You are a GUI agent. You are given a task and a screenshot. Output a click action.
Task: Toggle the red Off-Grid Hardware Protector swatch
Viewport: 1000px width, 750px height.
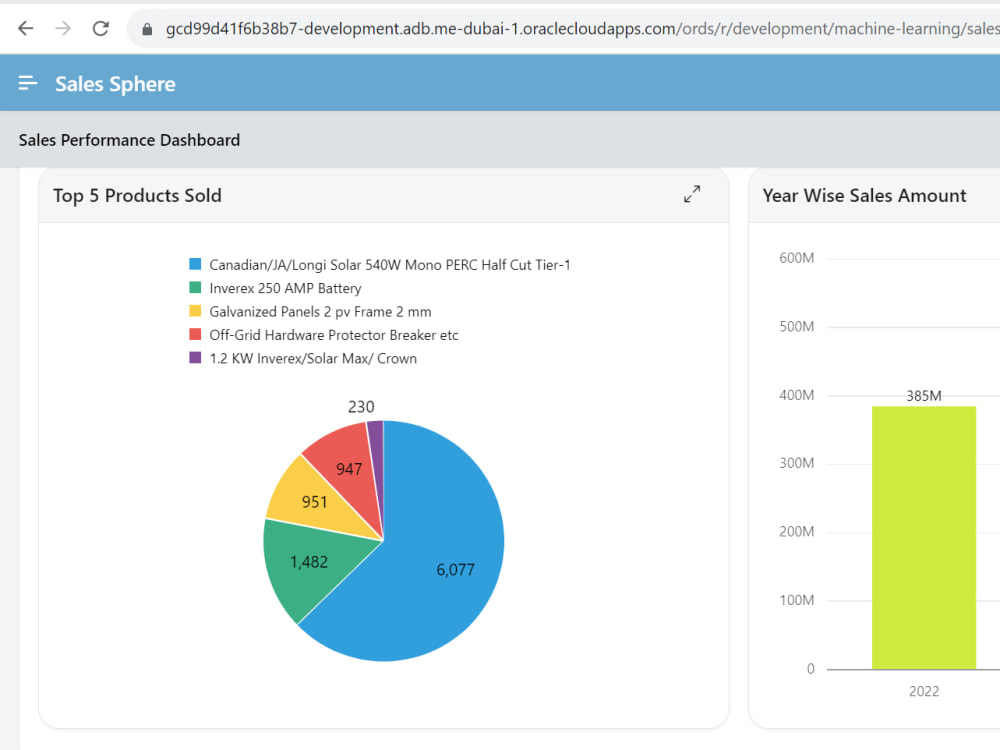coord(195,334)
